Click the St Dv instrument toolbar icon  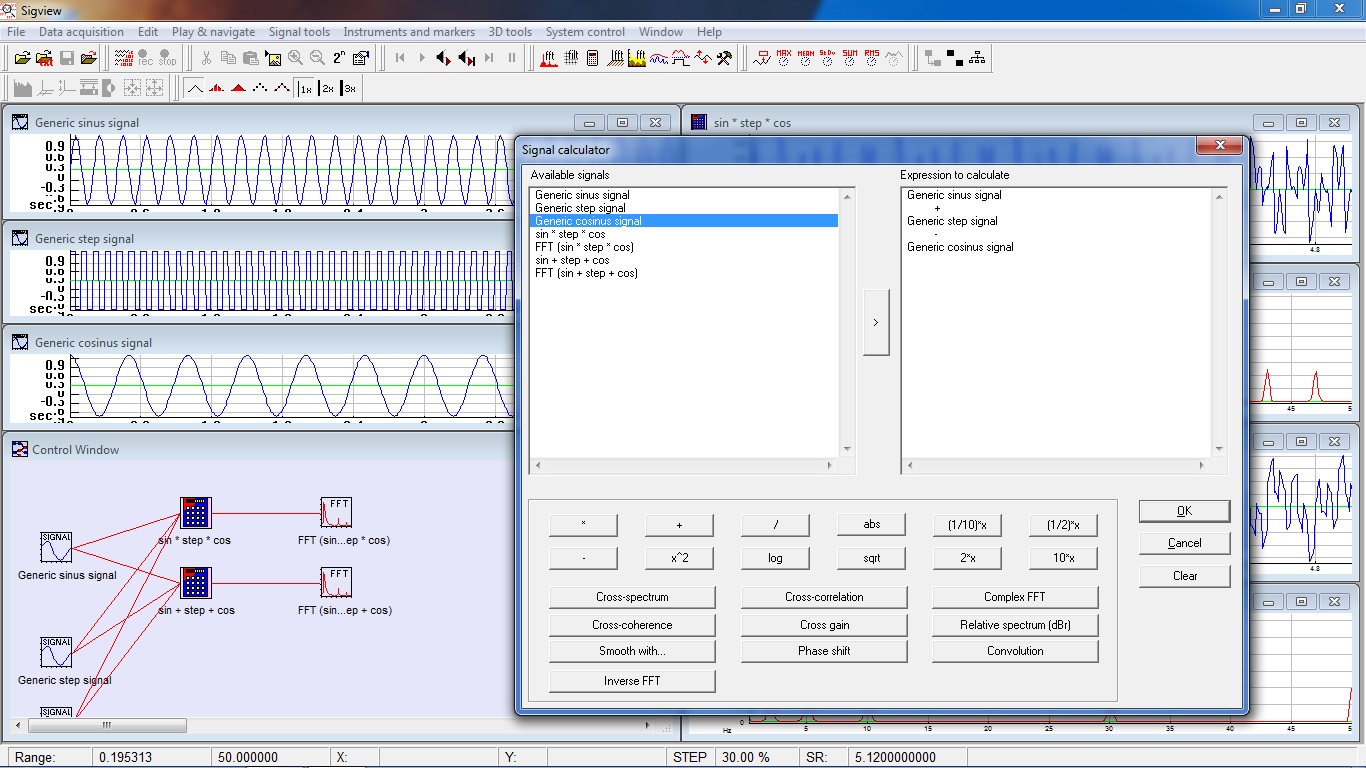pyautogui.click(x=827, y=59)
